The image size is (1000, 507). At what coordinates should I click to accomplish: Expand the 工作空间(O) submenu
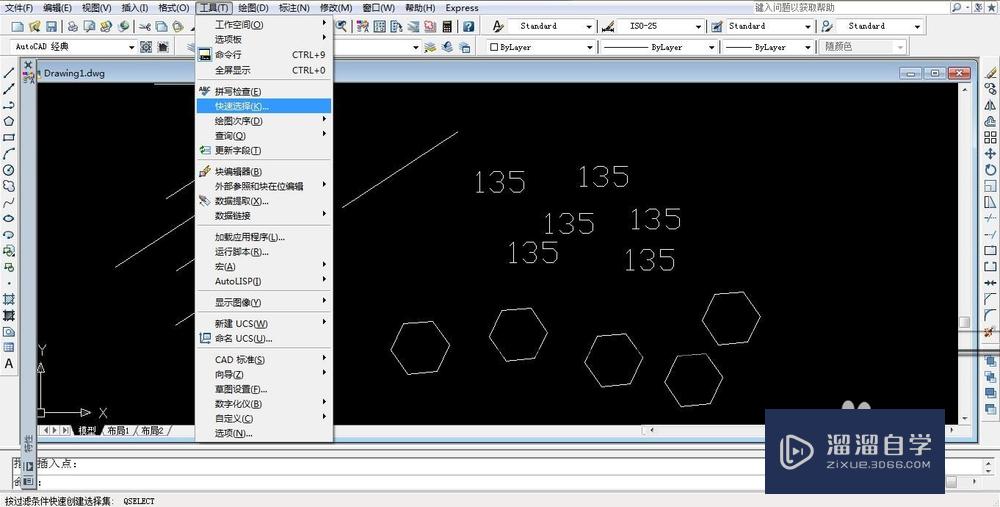click(x=264, y=25)
